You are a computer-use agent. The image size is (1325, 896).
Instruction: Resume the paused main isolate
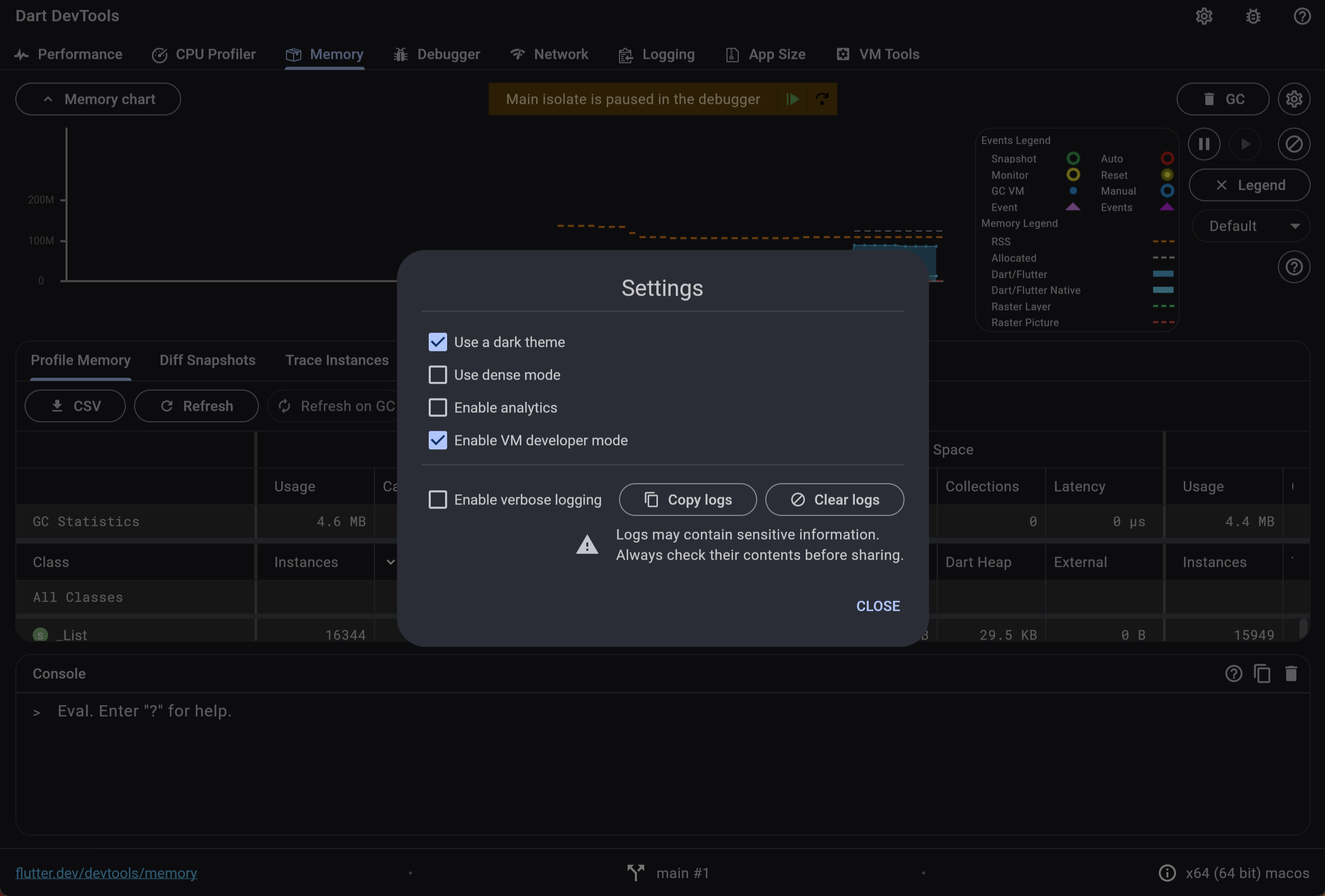pyautogui.click(x=792, y=99)
